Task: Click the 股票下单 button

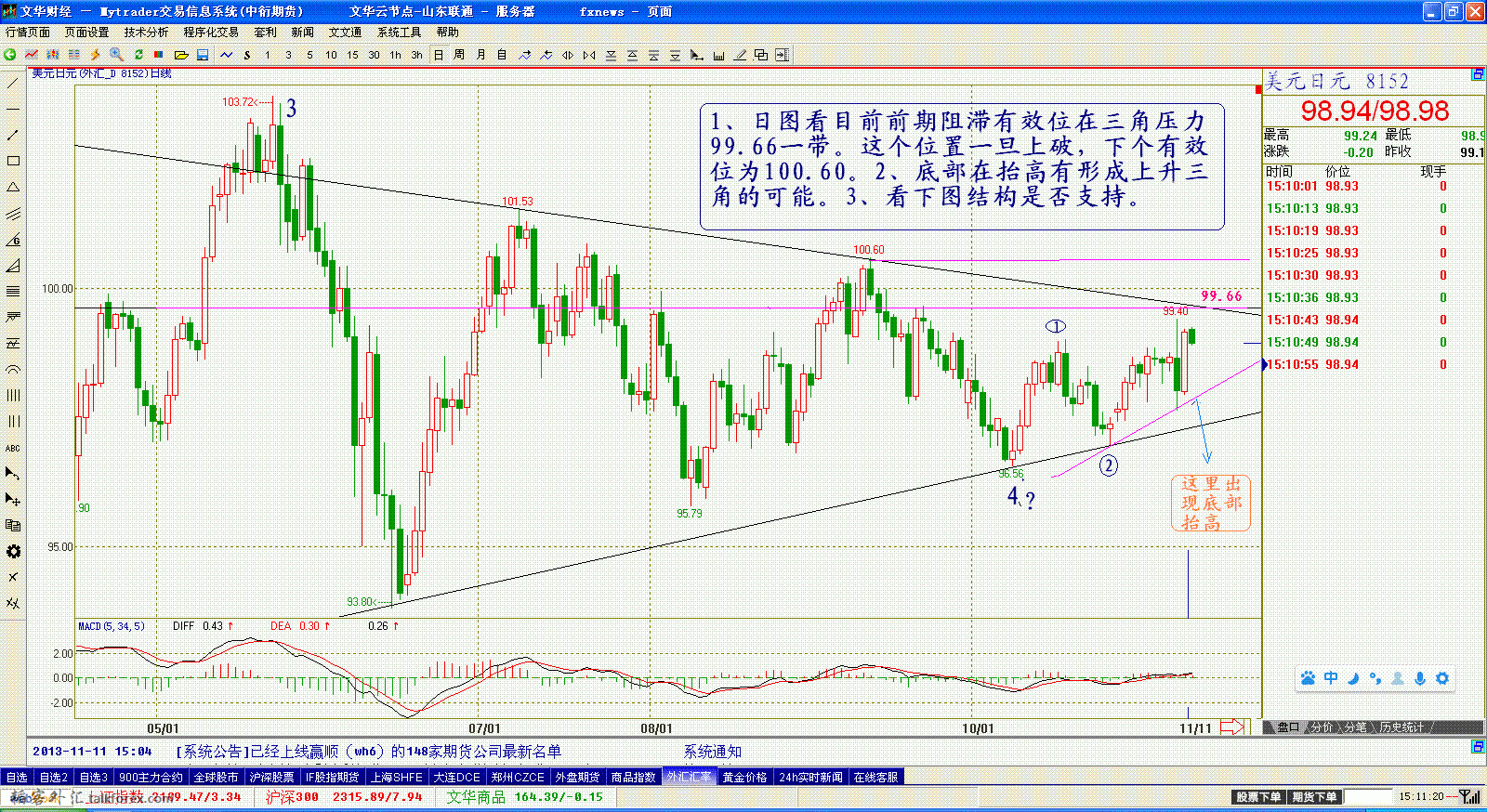Action: click(1257, 797)
